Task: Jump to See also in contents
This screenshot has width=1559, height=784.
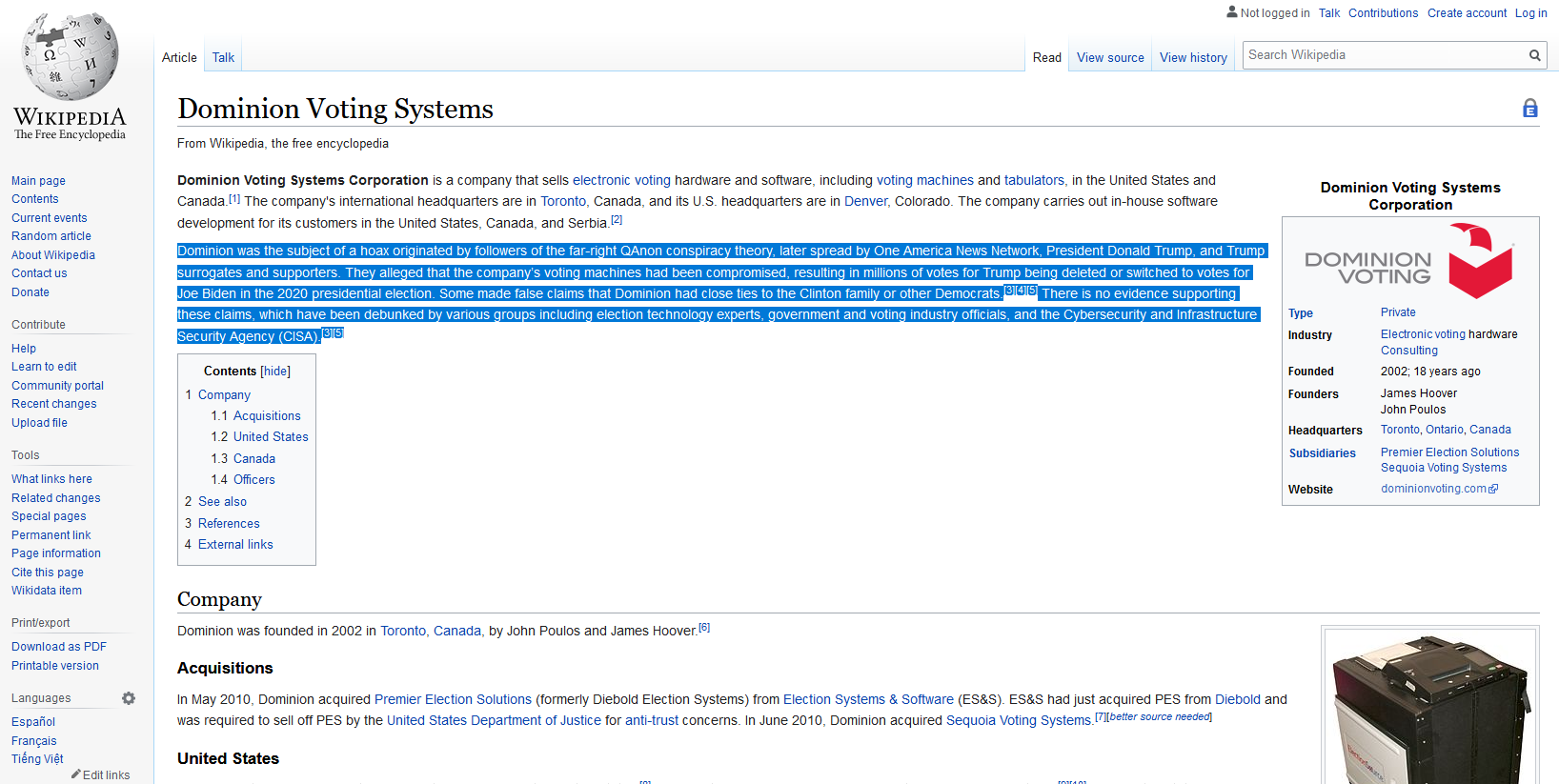Action: tap(222, 502)
